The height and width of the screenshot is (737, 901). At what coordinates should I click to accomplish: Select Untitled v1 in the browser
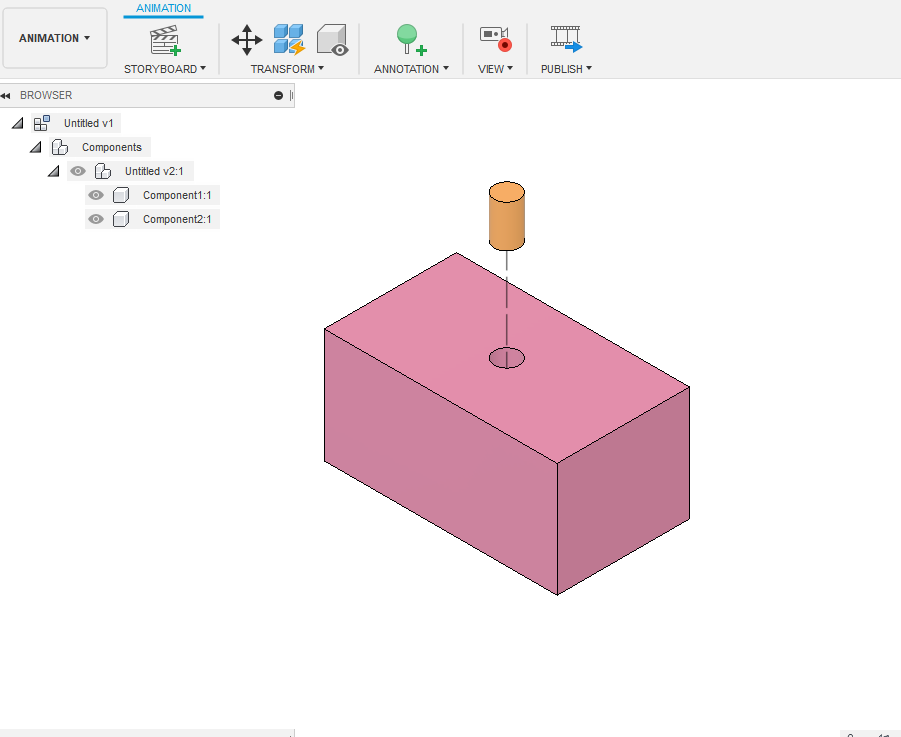(88, 124)
